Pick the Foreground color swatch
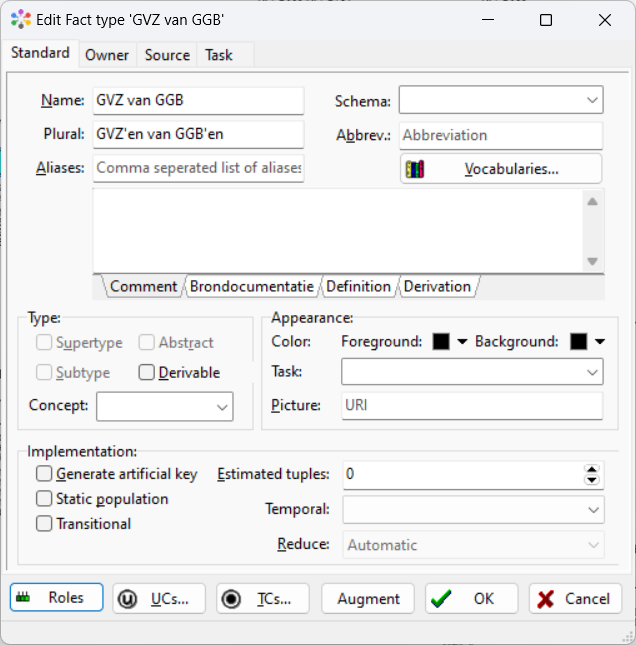The height and width of the screenshot is (645, 636). (441, 342)
